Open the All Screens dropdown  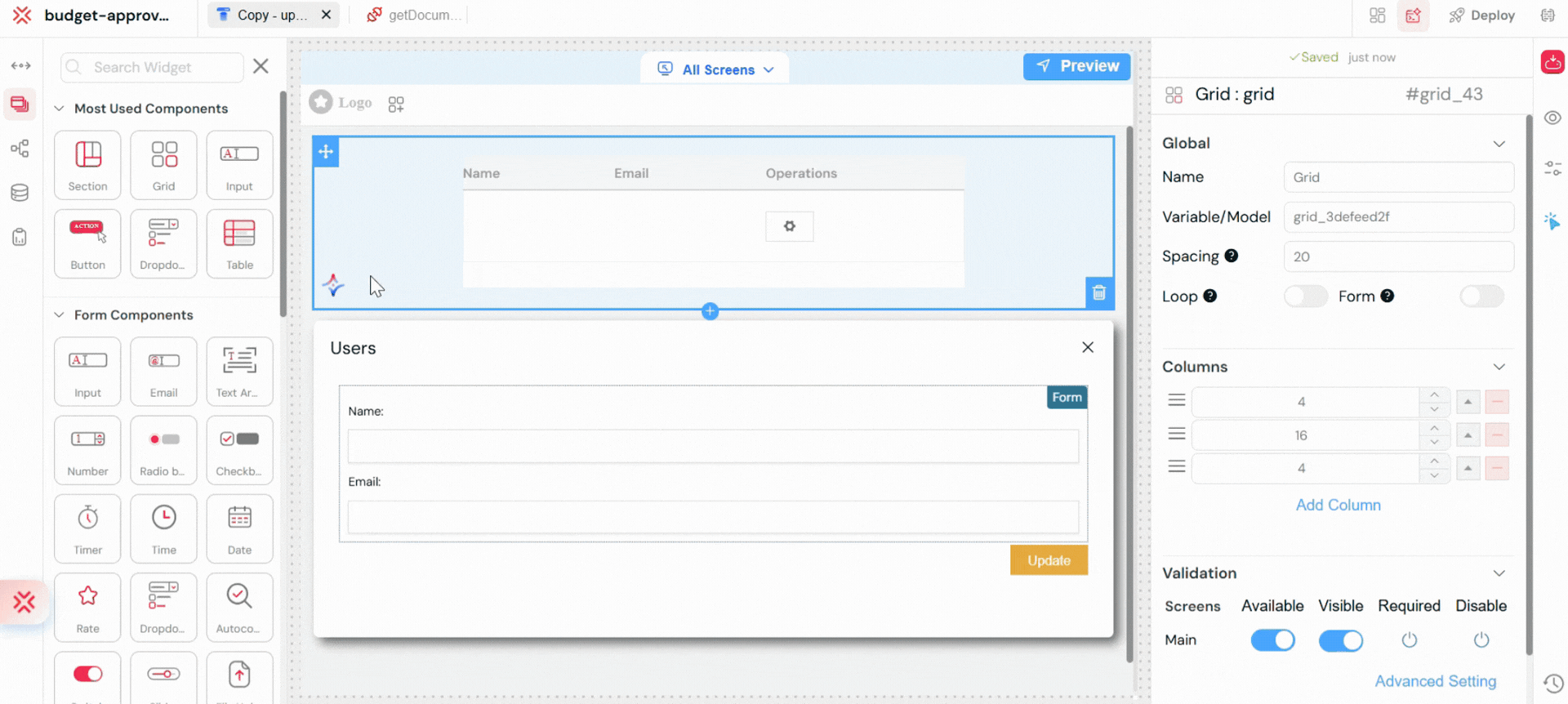(x=716, y=69)
